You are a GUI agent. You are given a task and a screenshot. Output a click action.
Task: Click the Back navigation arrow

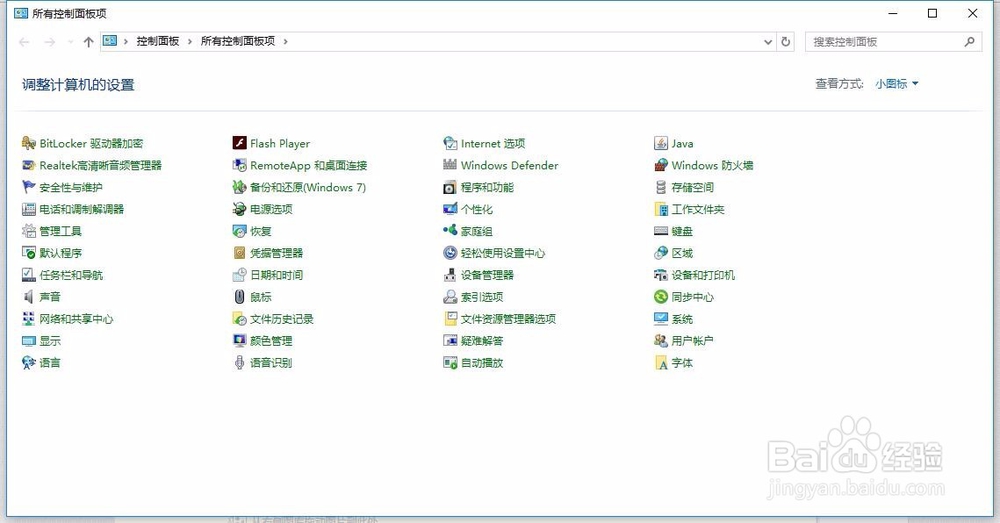coord(24,42)
